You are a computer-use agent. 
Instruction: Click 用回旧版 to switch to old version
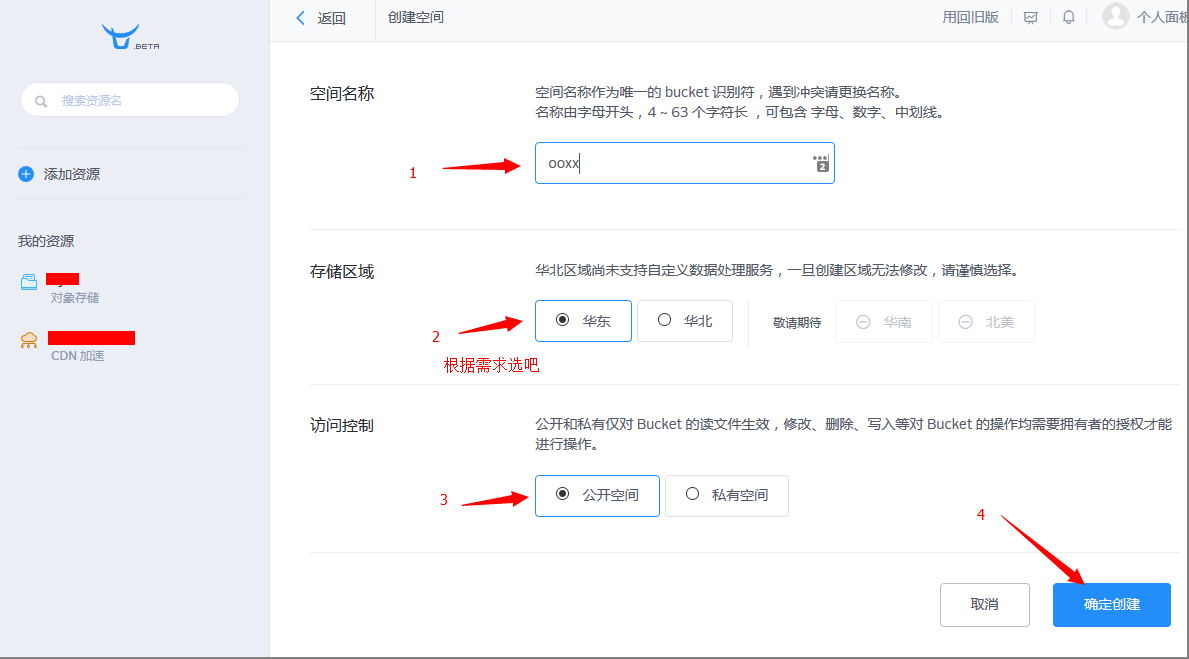pyautogui.click(x=970, y=17)
